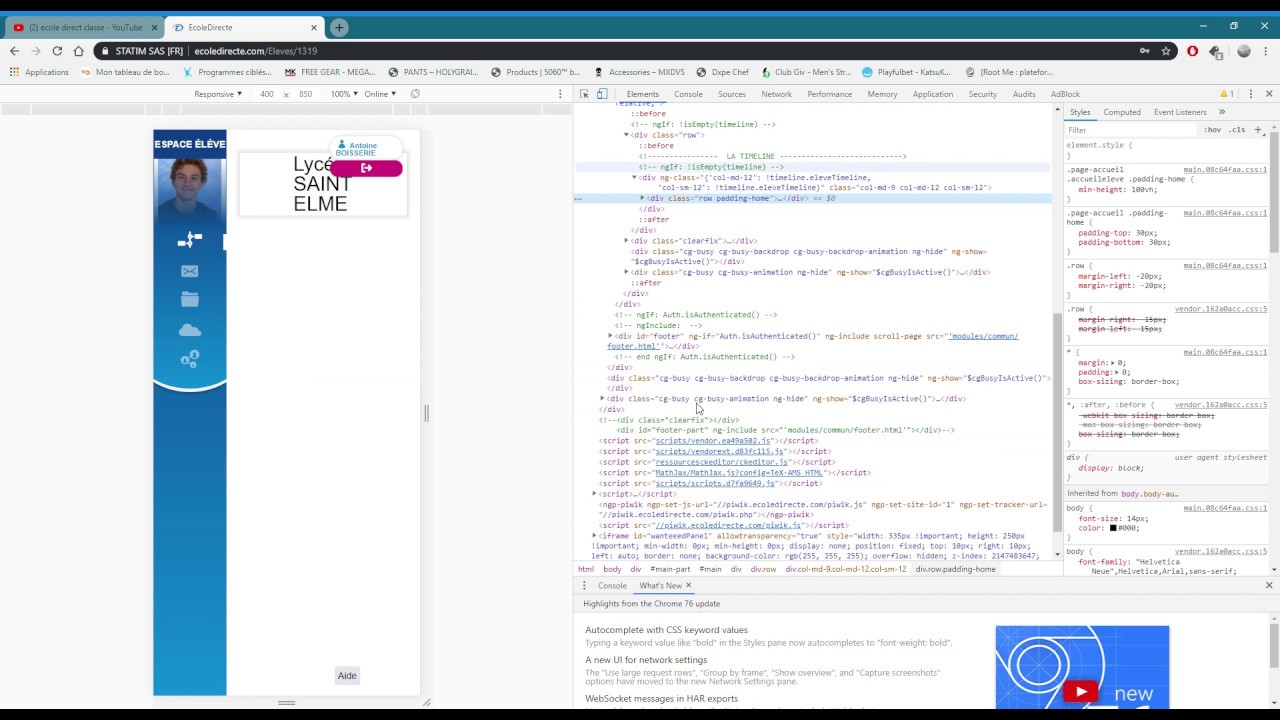Click the new style rule plus icon
Screen dimensions: 1280x720
click(1258, 130)
